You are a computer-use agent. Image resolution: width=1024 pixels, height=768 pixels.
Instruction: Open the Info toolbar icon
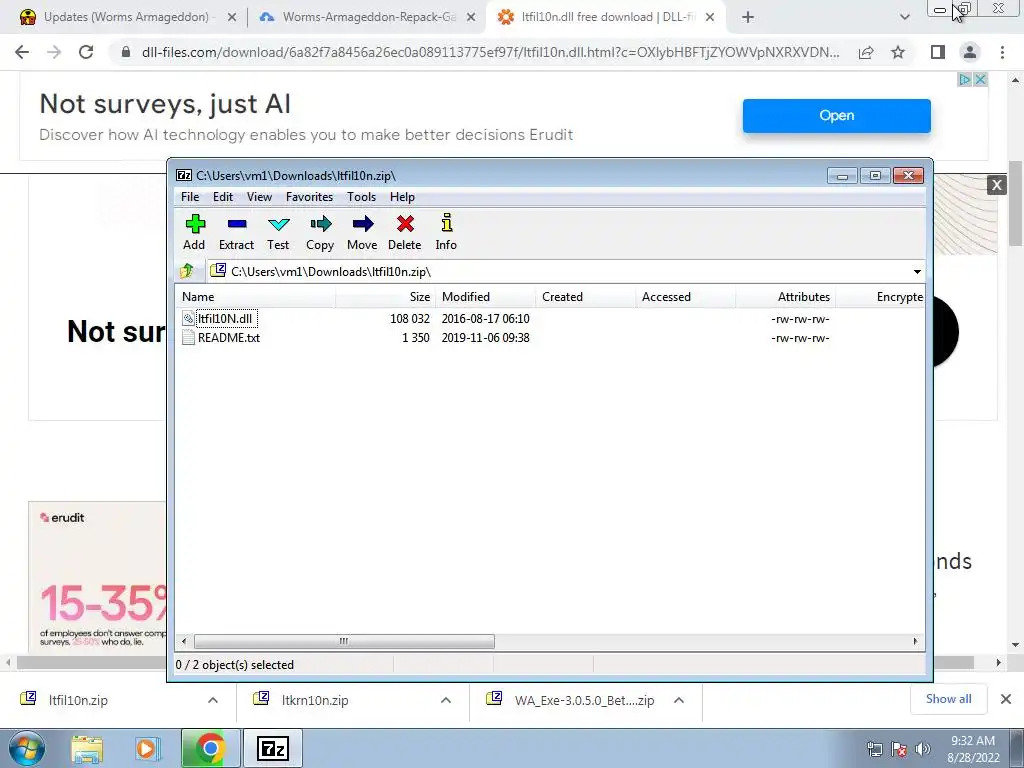click(447, 223)
